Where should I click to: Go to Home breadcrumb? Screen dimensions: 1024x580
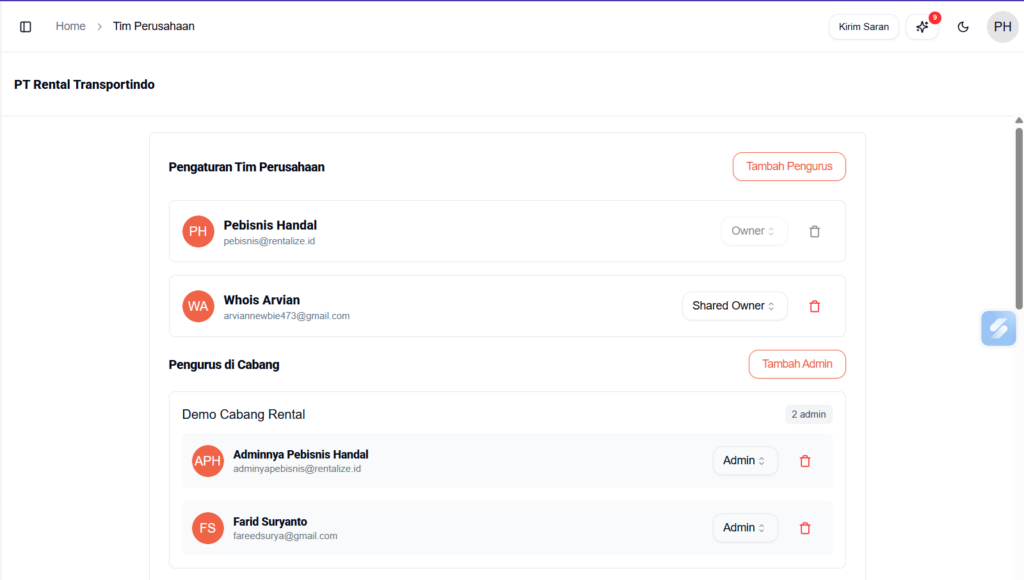(x=70, y=26)
